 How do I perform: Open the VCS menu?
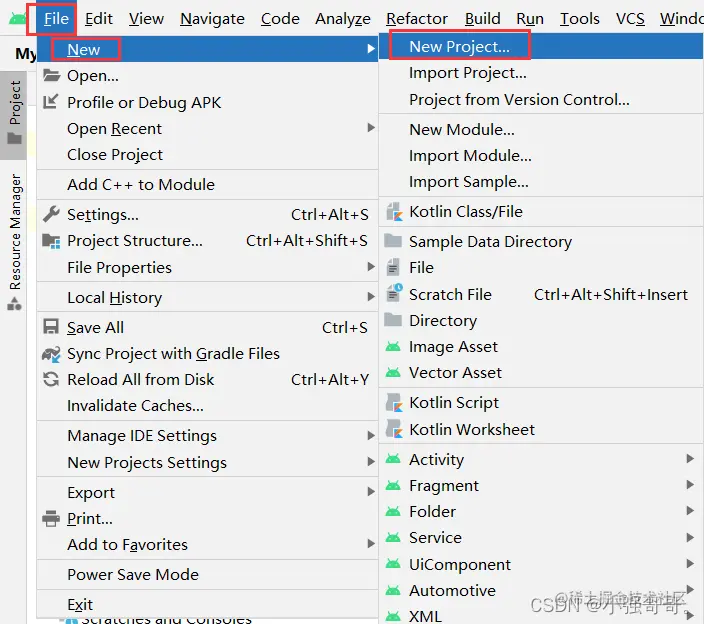630,19
